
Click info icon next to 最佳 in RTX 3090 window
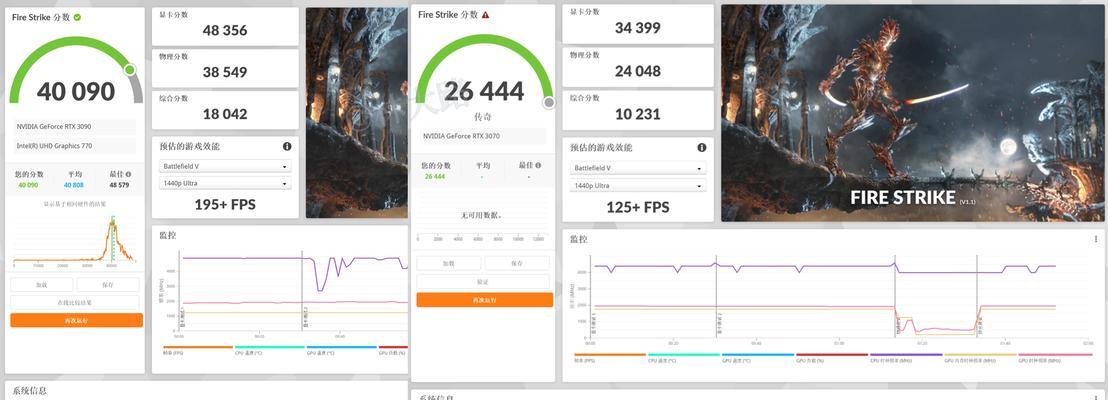128,174
